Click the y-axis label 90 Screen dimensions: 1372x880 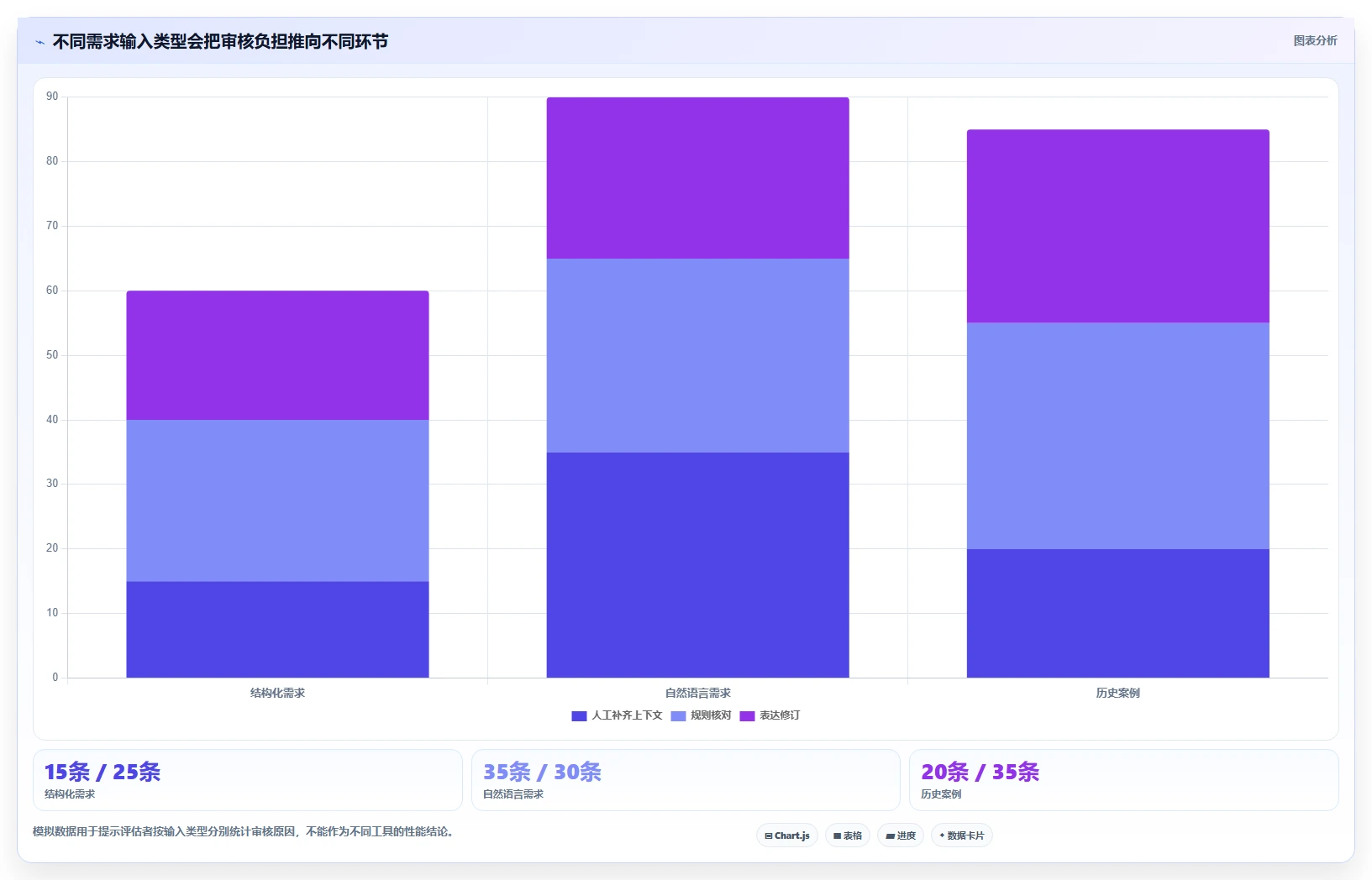tap(52, 97)
